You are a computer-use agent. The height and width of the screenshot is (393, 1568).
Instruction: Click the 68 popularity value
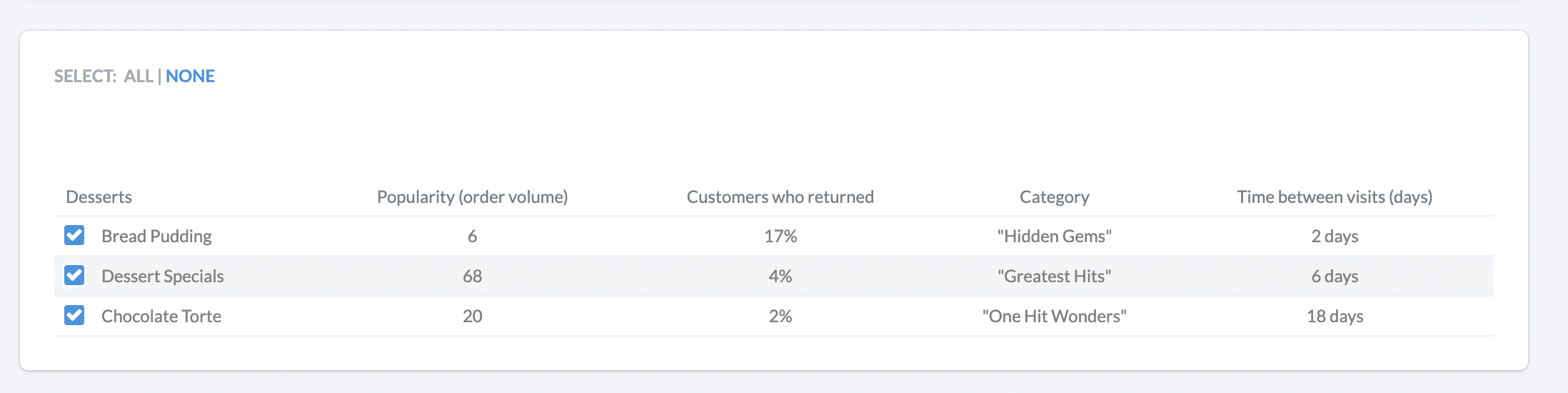[472, 276]
